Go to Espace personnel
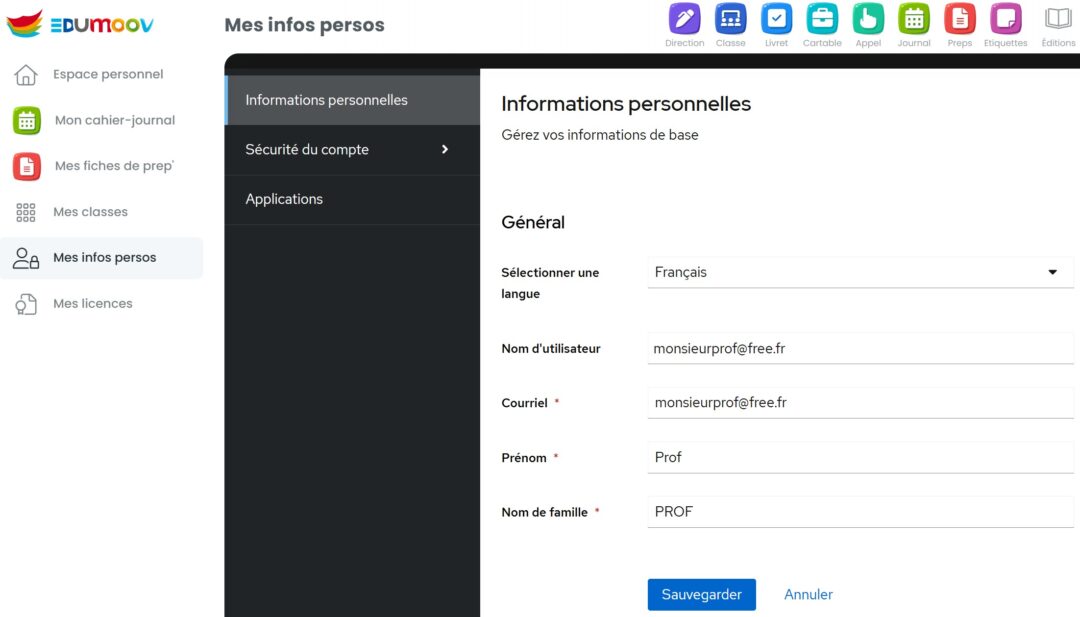 click(107, 74)
